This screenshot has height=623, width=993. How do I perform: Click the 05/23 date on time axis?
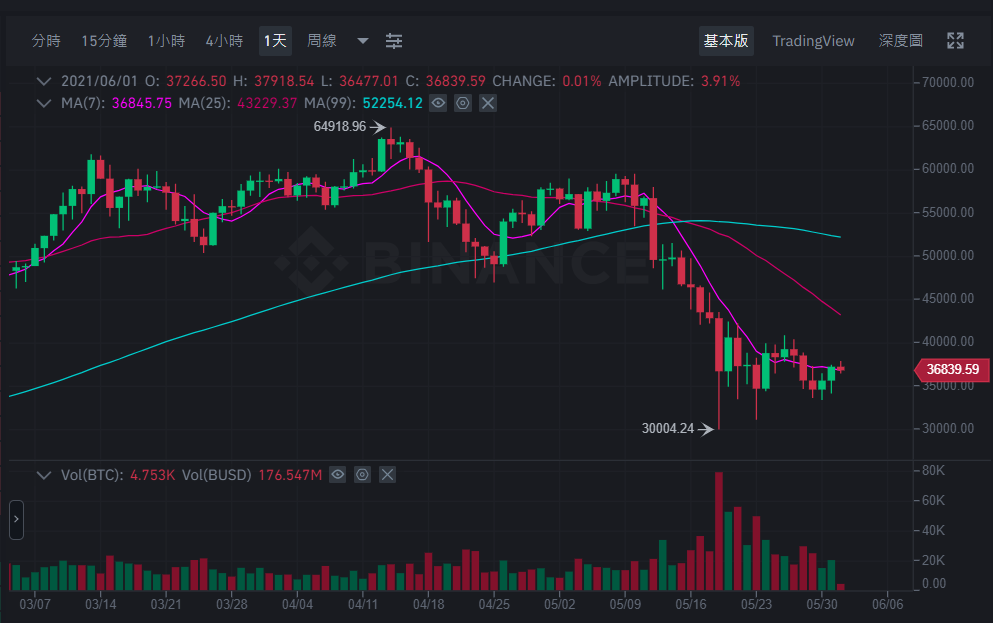point(756,604)
